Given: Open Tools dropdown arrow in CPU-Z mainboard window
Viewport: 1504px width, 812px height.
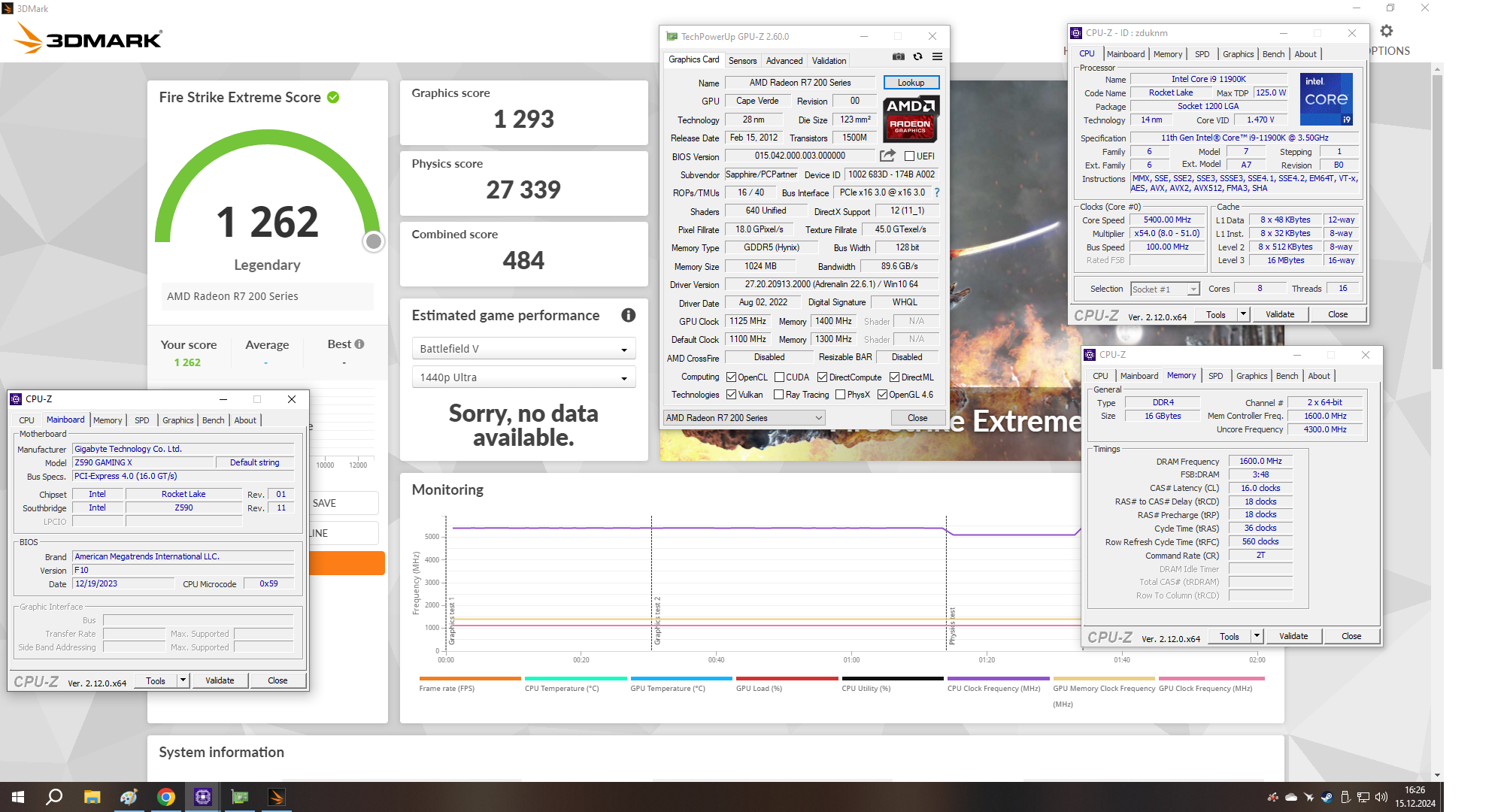Looking at the screenshot, I should [x=183, y=680].
